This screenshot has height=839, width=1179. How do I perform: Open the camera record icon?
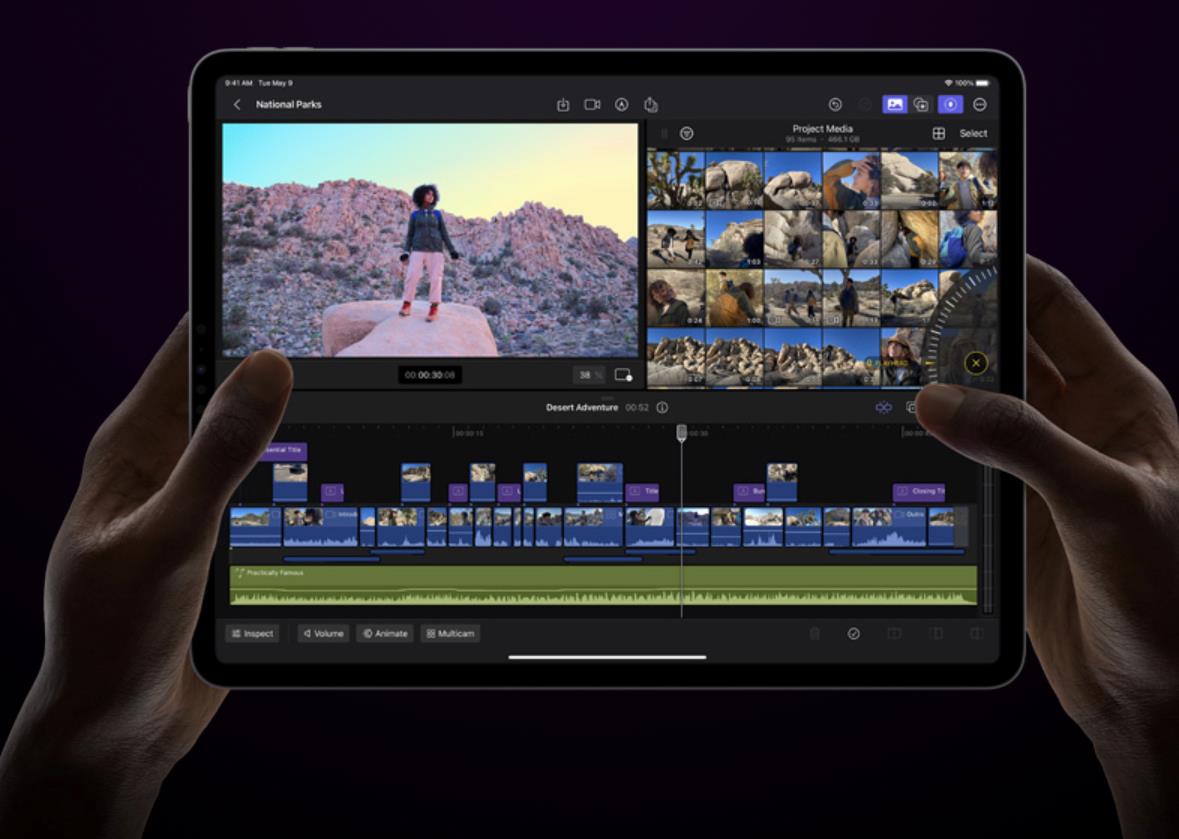coord(592,105)
